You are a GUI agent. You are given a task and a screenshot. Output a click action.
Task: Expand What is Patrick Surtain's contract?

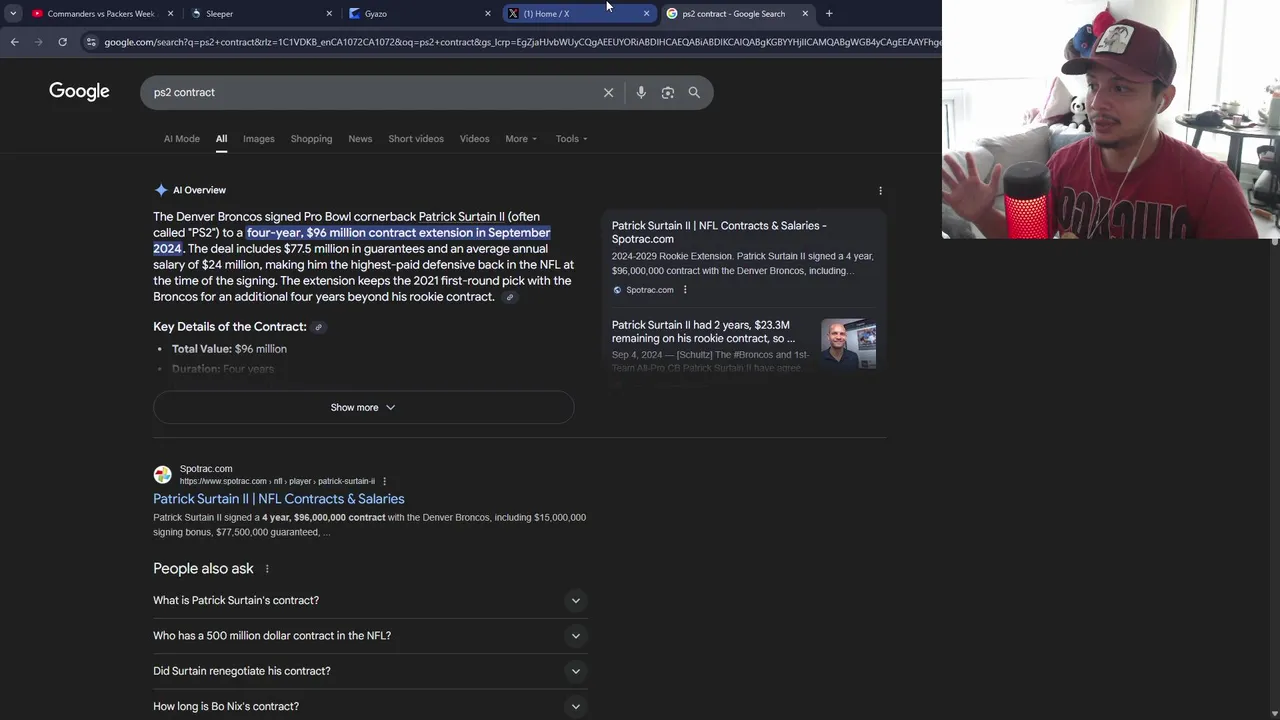(370, 600)
